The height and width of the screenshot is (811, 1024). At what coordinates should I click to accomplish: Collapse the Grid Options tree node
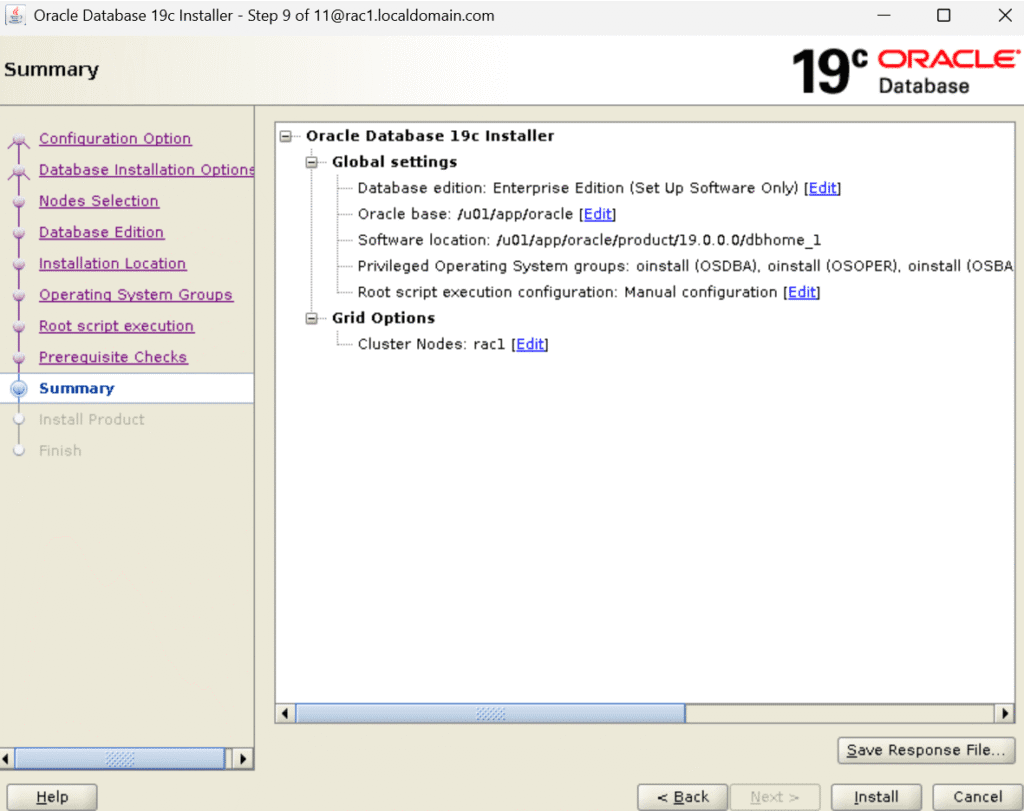(312, 318)
